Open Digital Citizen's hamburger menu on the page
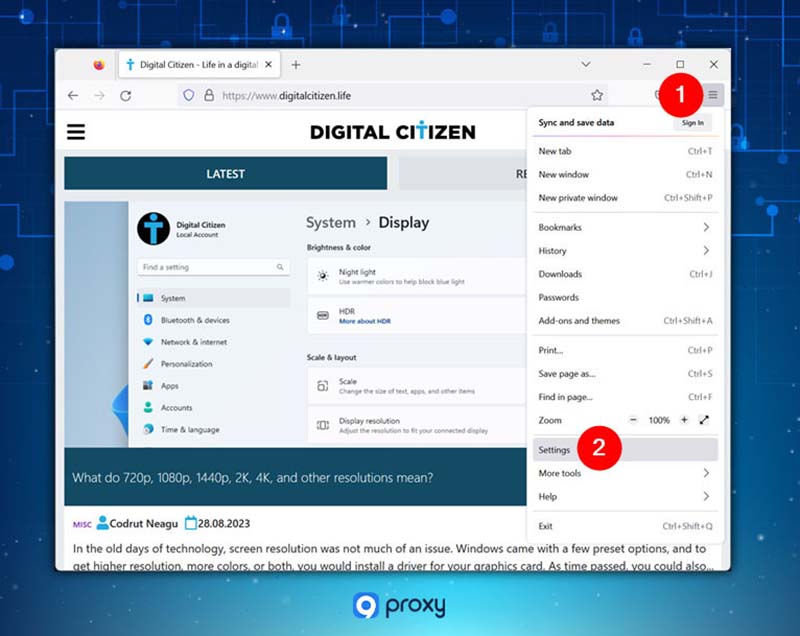 pos(76,130)
